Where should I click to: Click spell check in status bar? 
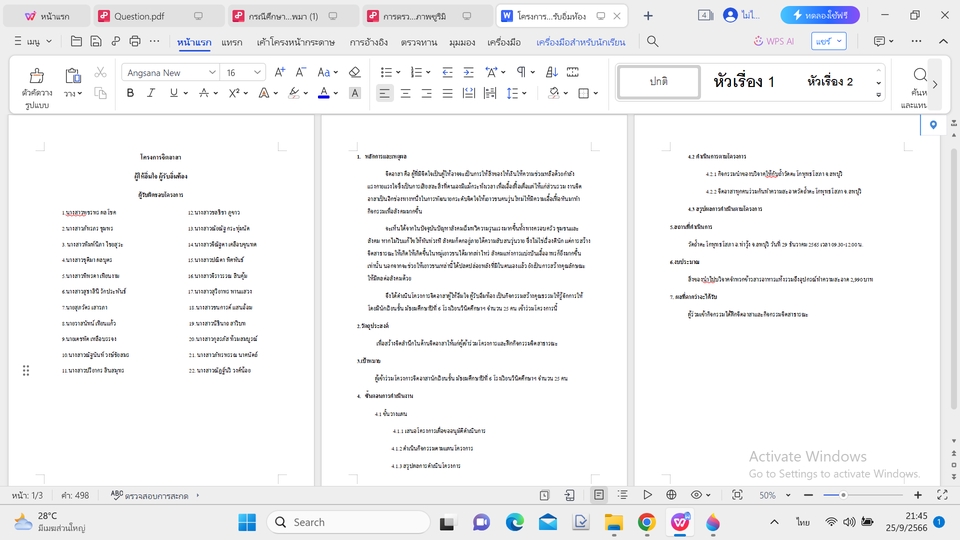click(149, 495)
